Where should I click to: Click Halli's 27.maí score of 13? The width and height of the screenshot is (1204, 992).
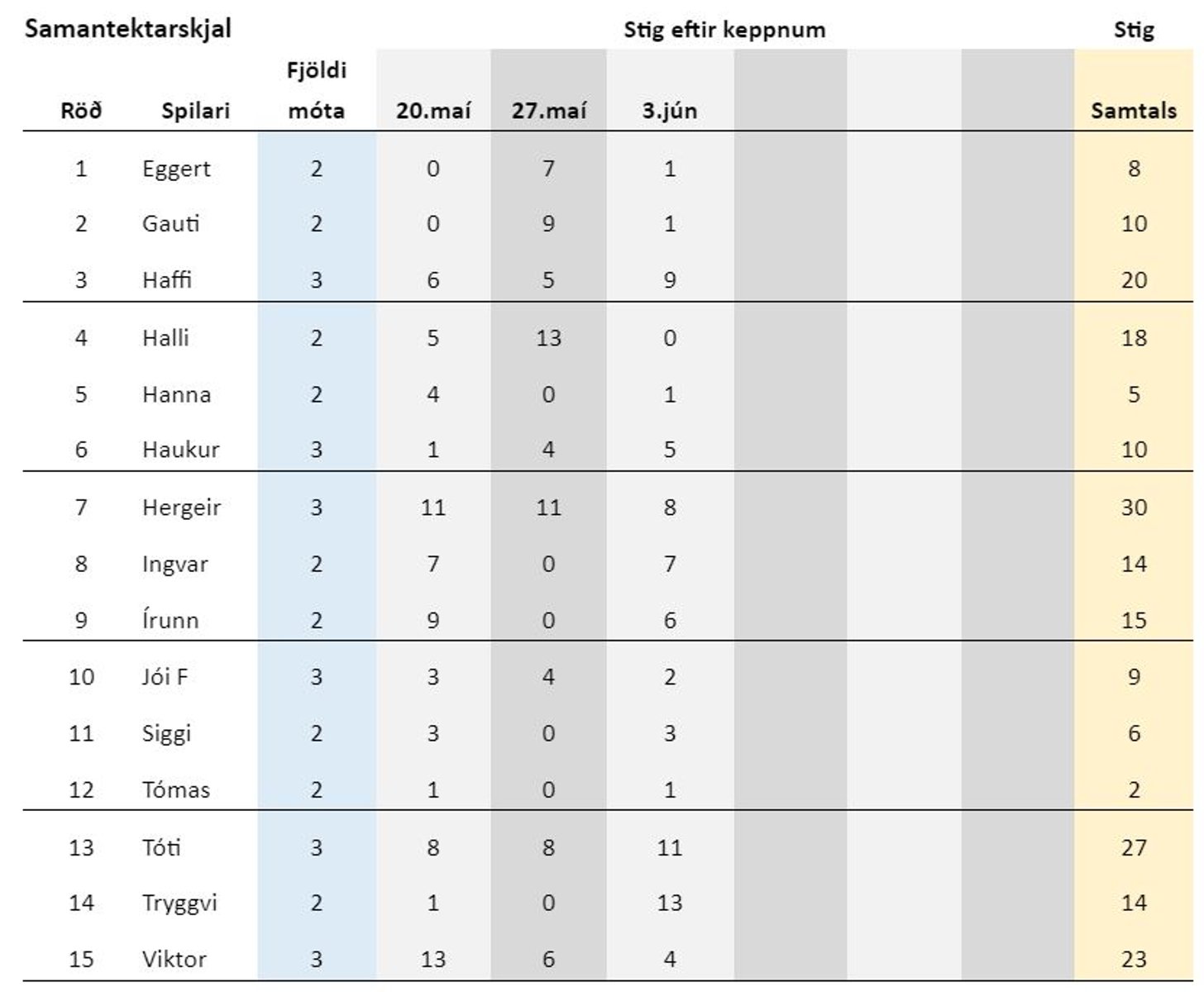[549, 337]
